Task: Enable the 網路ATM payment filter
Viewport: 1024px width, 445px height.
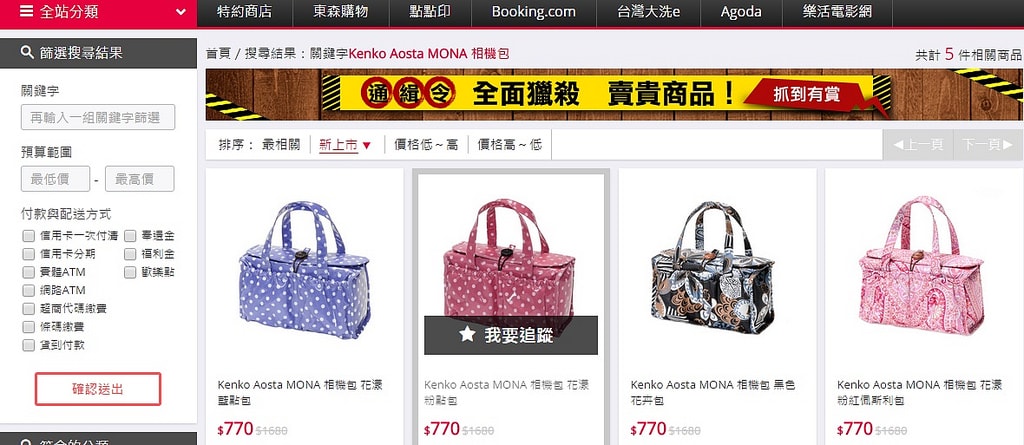Action: [x=28, y=290]
